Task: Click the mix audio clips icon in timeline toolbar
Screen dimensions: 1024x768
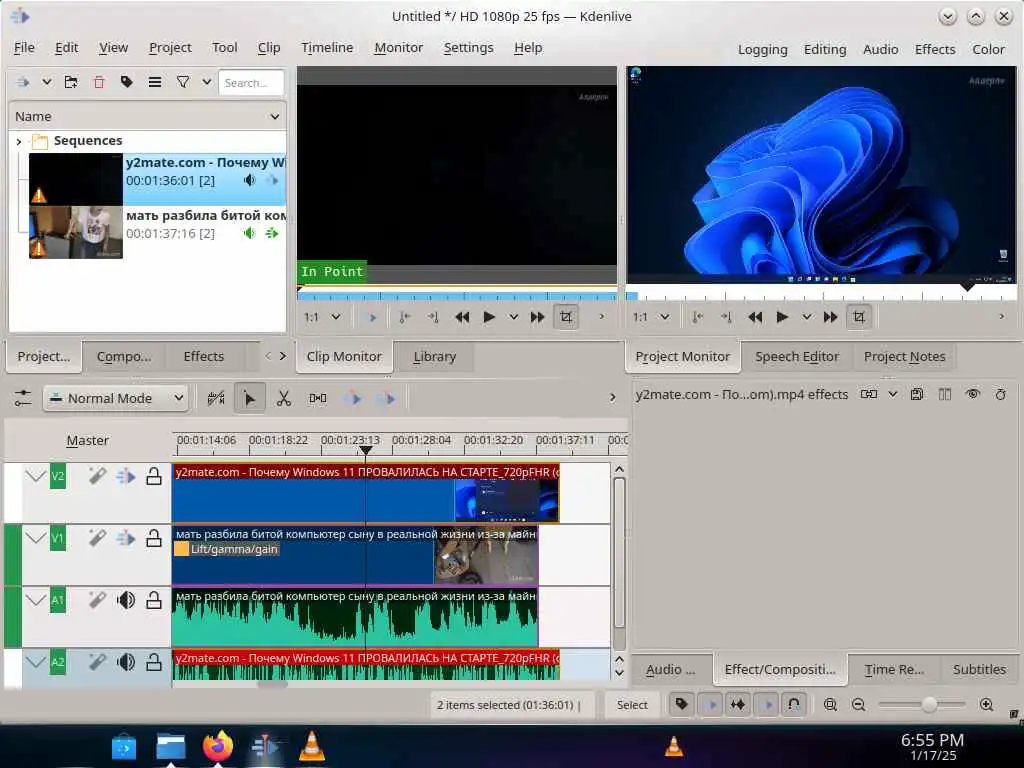Action: tap(216, 398)
